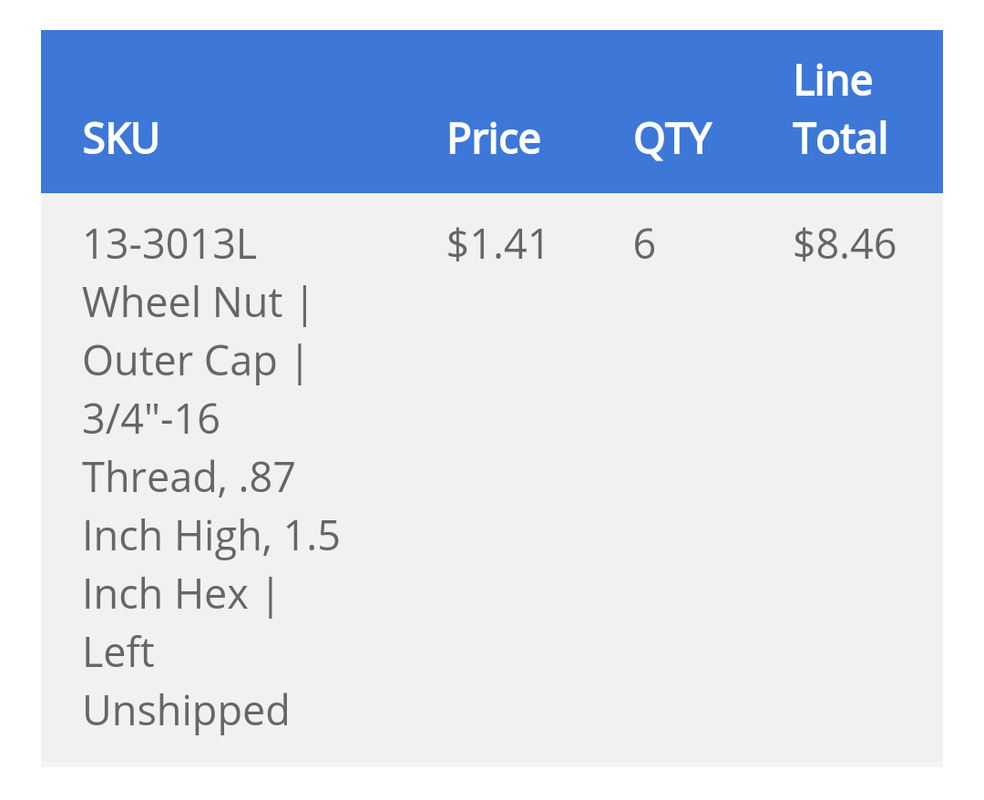Click the pipe separator after Inch Hex

point(270,596)
